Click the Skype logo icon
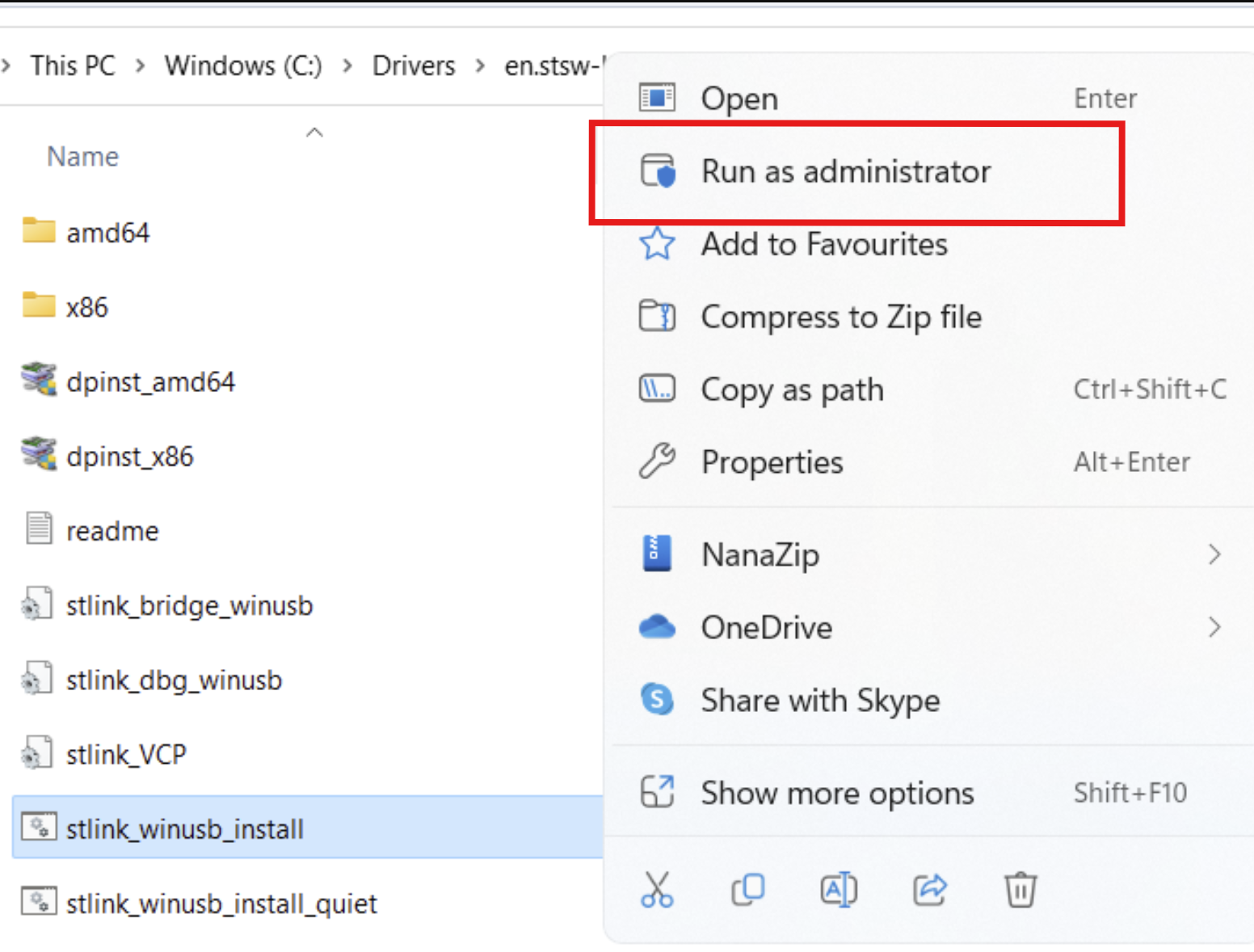Viewport: 1254px width, 952px height. tap(657, 699)
